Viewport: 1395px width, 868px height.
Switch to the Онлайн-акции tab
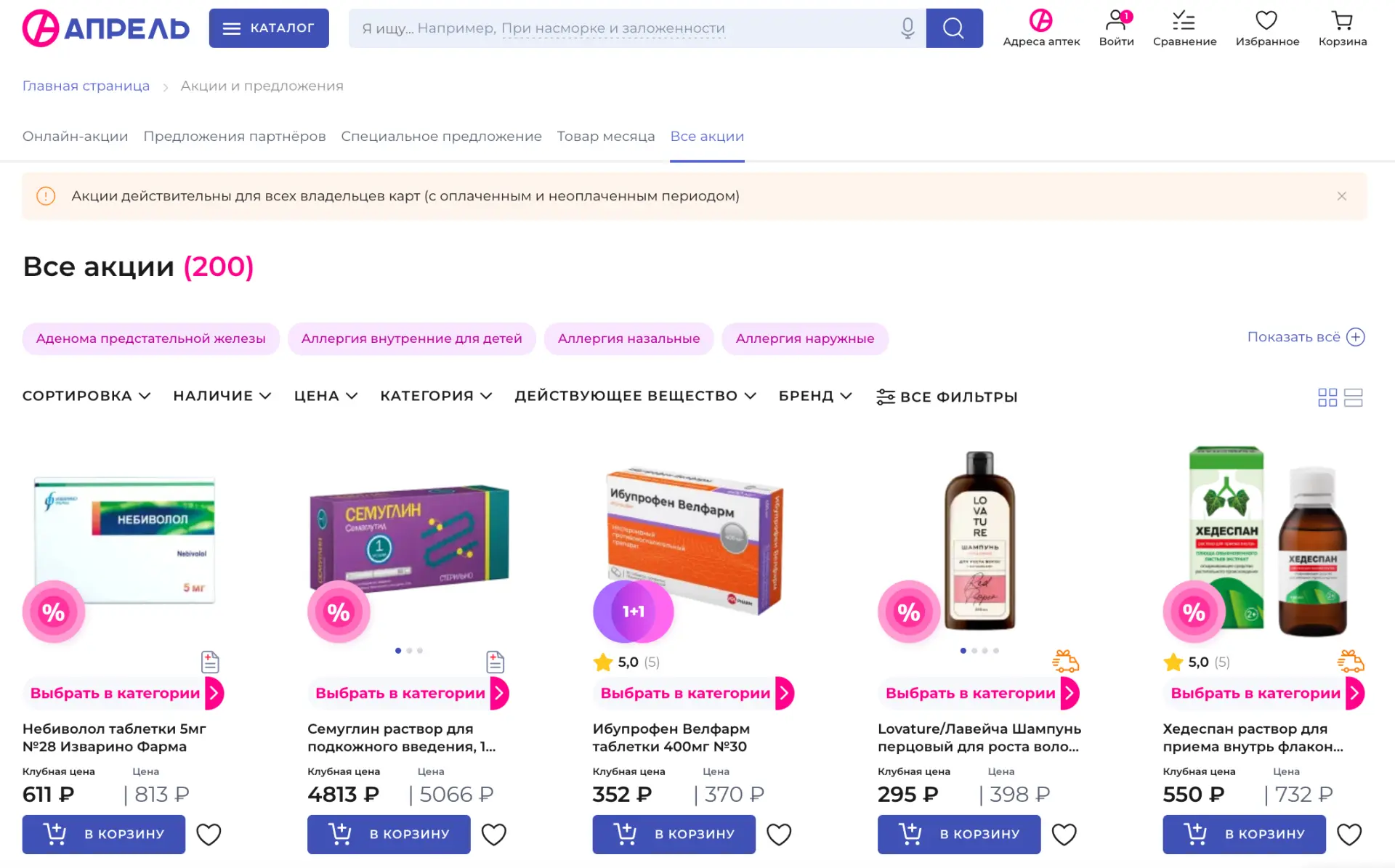click(75, 137)
